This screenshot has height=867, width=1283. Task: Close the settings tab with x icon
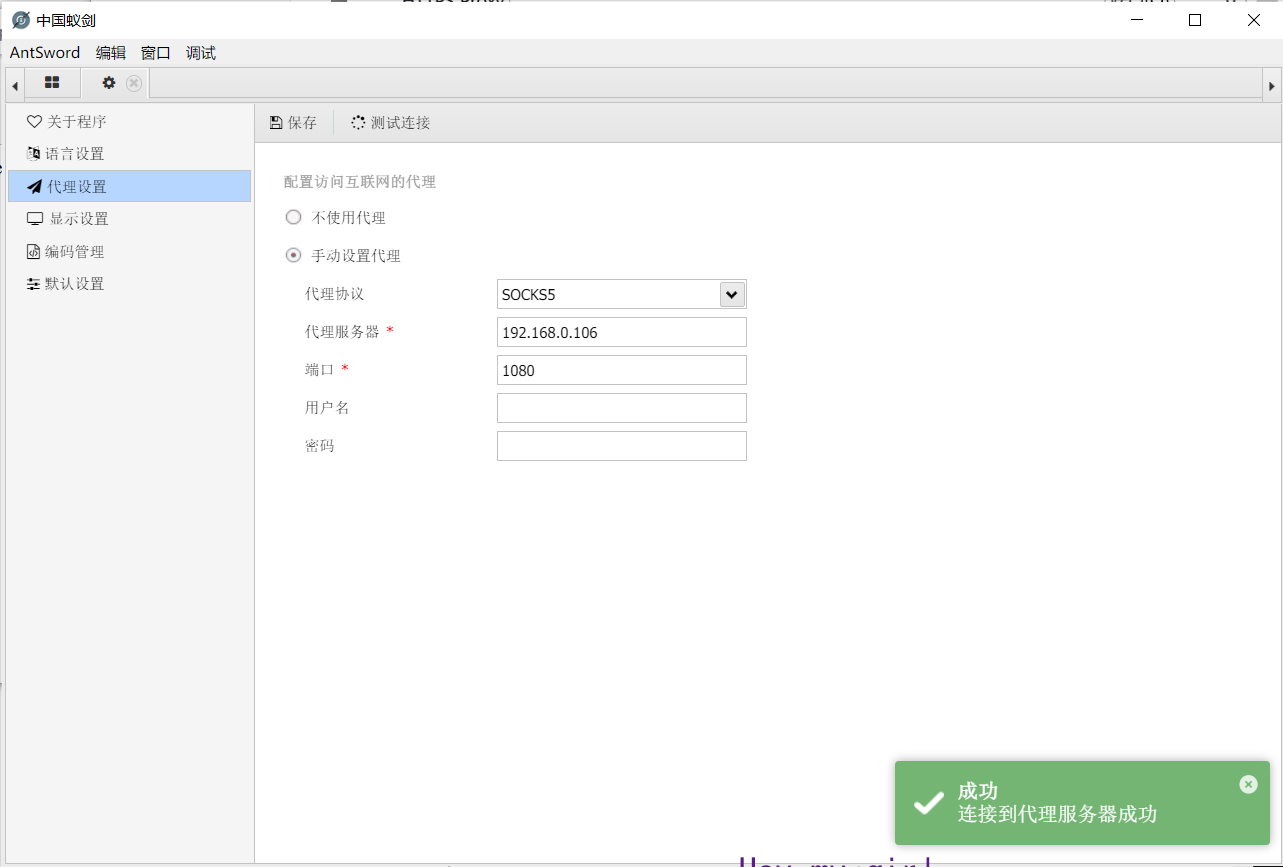tap(134, 83)
